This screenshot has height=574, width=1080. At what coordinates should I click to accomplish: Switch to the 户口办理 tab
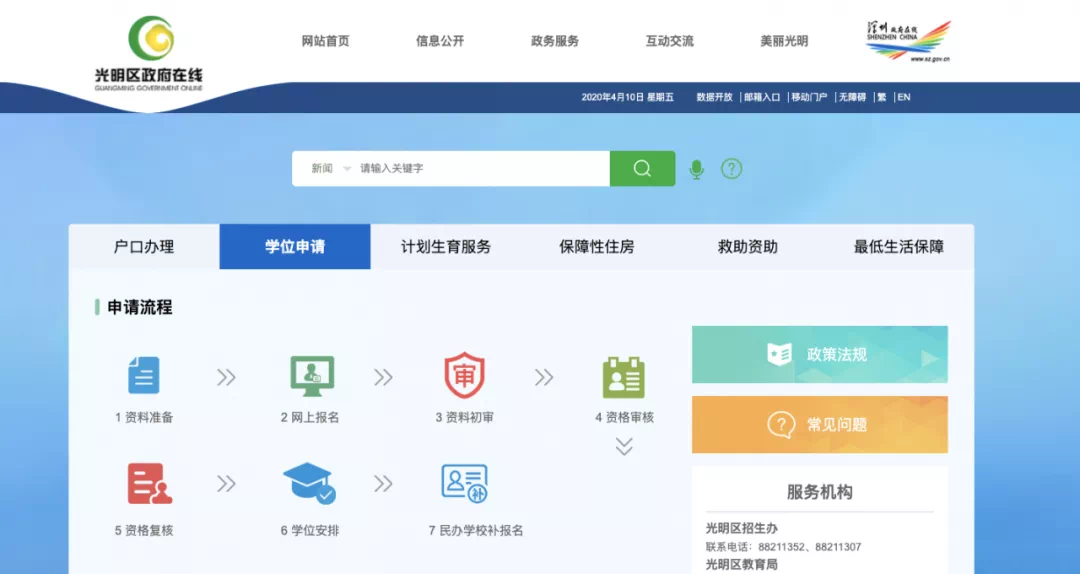pyautogui.click(x=144, y=247)
